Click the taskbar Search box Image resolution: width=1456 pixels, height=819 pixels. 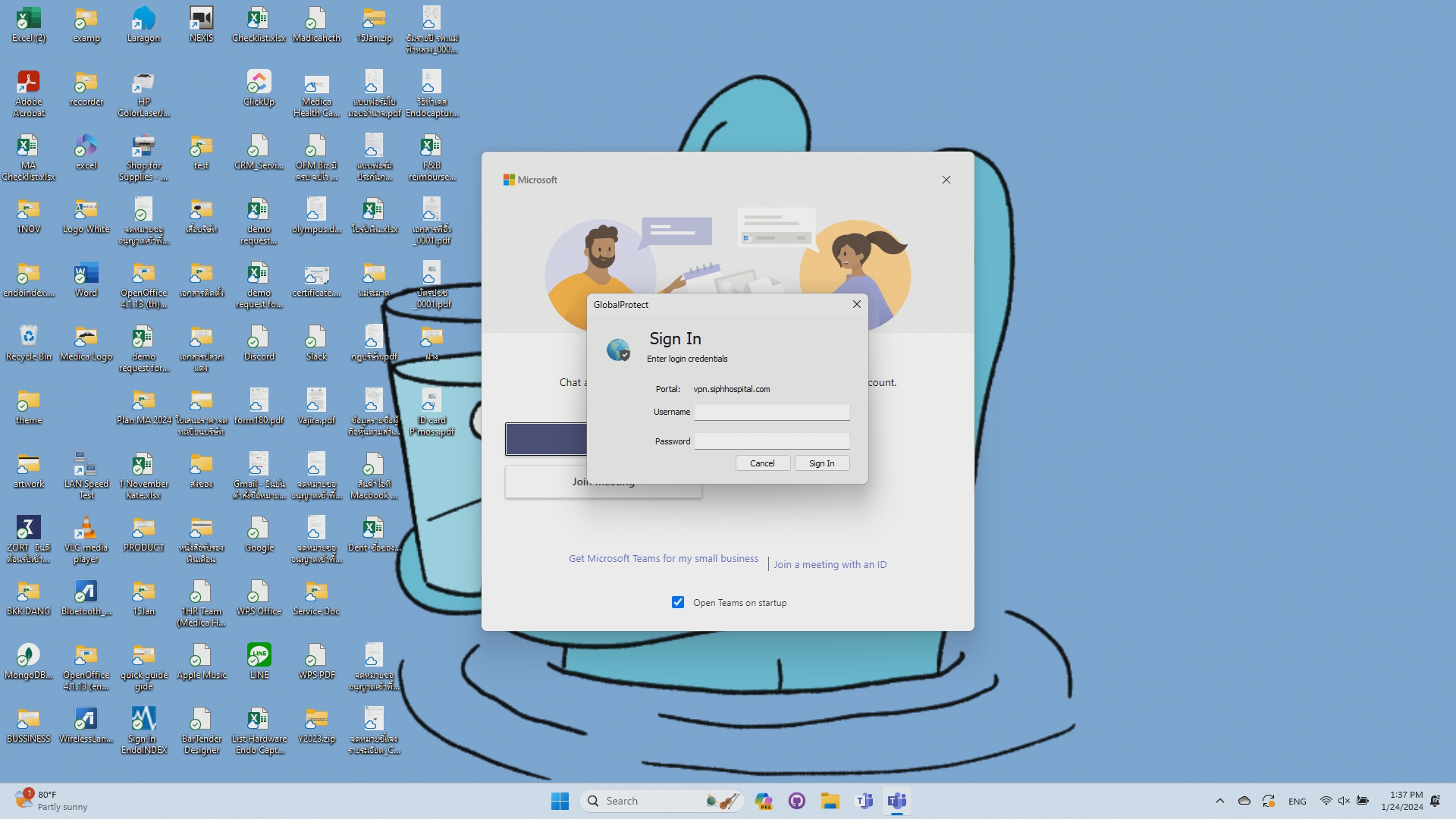[x=662, y=801]
